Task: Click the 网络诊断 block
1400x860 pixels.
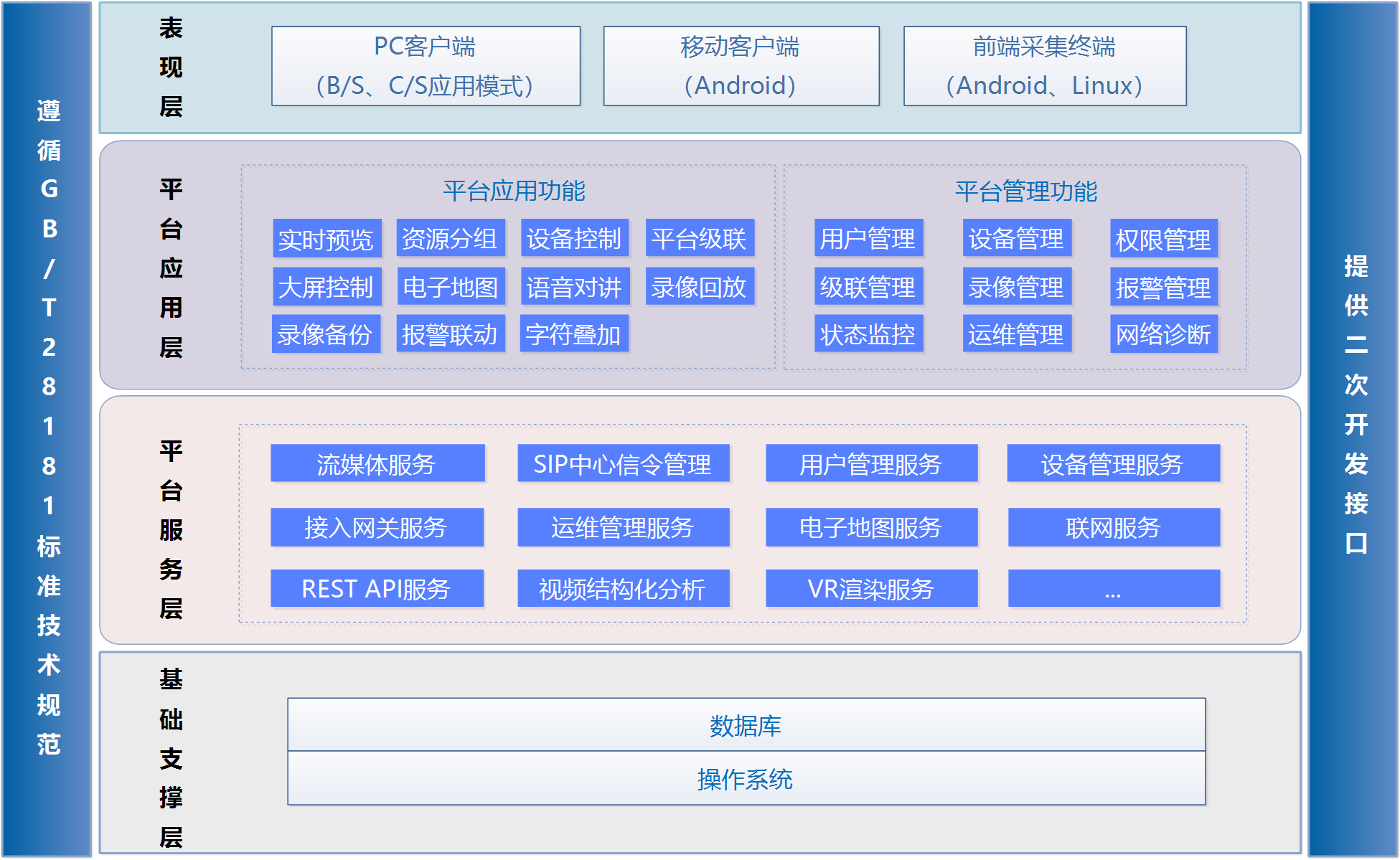Action: (x=1164, y=334)
